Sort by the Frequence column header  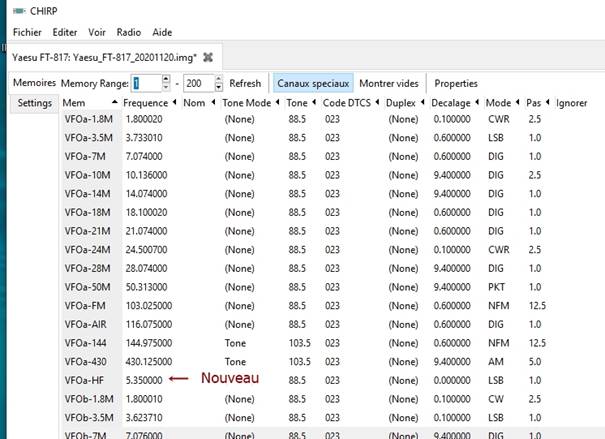[150, 103]
